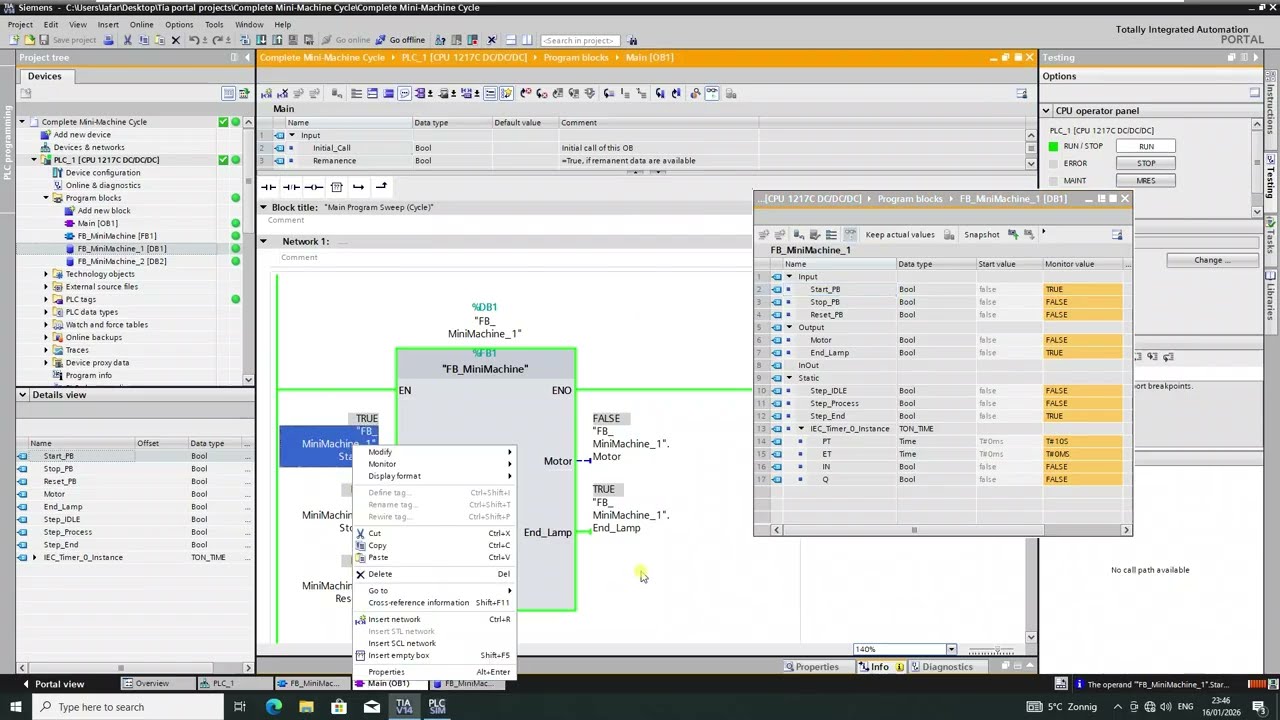The width and height of the screenshot is (1280, 720).
Task: Click the Upload from device icon
Action: pyautogui.click(x=277, y=40)
